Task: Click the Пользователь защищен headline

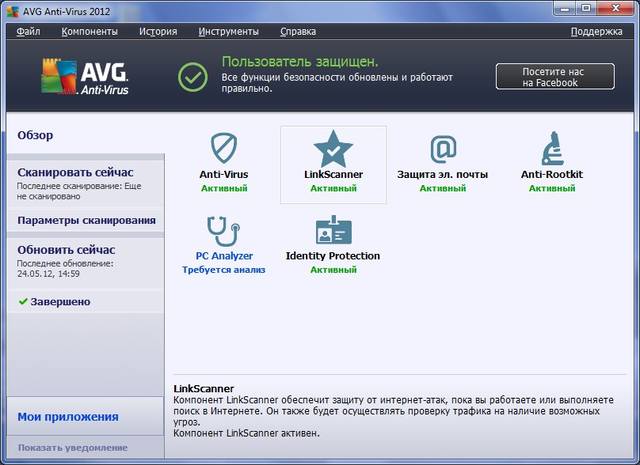Action: click(x=300, y=62)
